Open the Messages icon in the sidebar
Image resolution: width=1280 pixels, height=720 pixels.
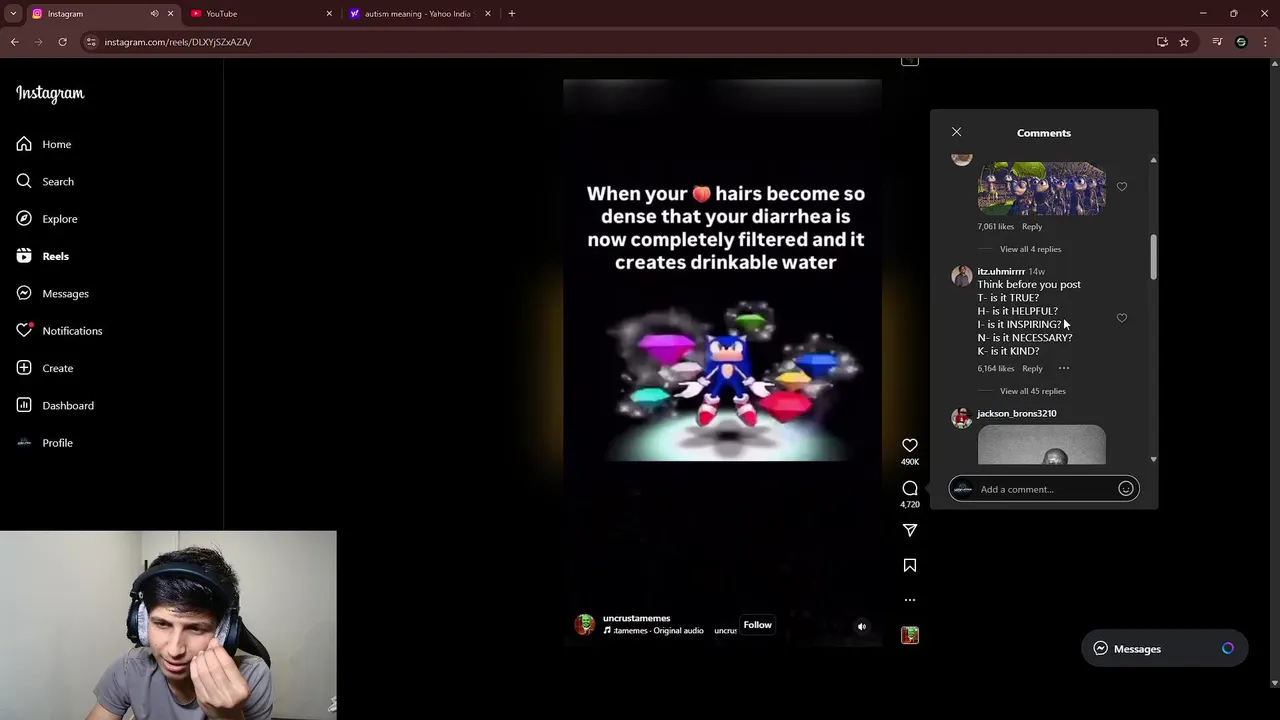(x=24, y=293)
